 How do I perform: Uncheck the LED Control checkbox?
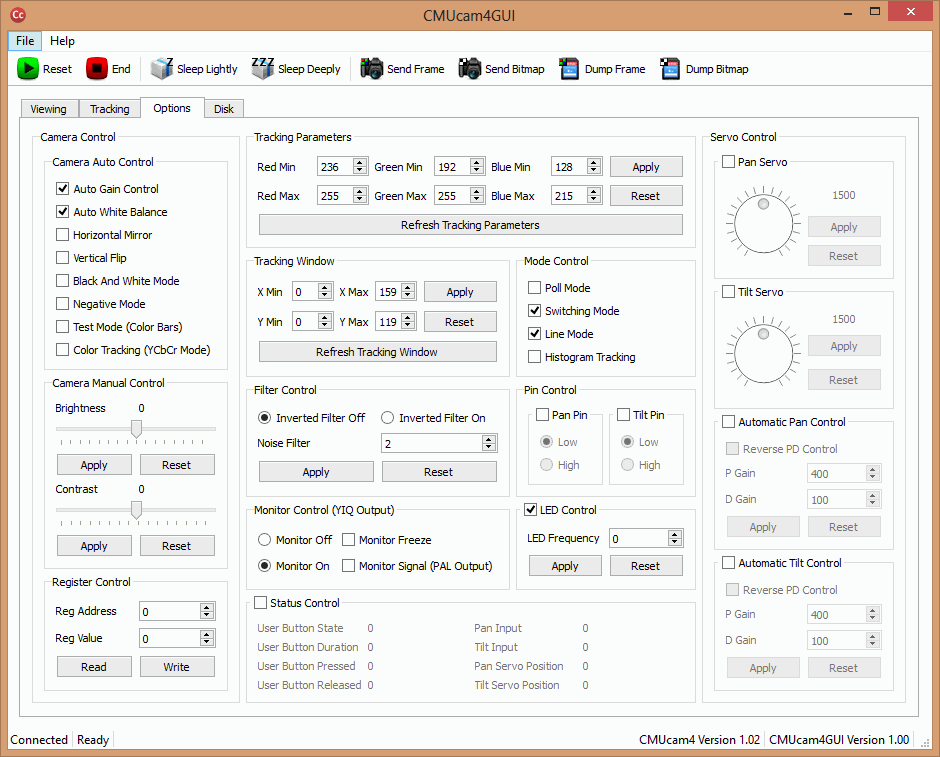(x=531, y=509)
